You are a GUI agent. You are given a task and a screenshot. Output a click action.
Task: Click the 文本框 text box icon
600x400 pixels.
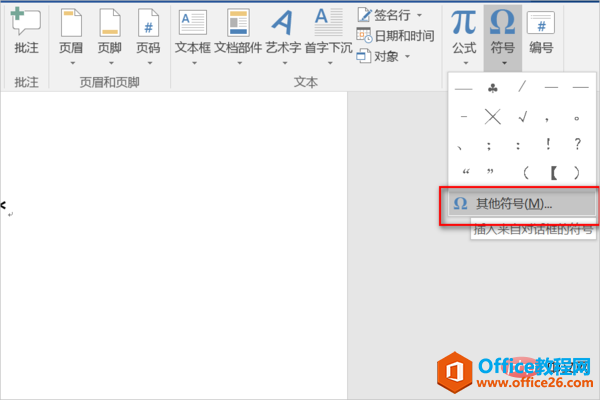[x=193, y=24]
